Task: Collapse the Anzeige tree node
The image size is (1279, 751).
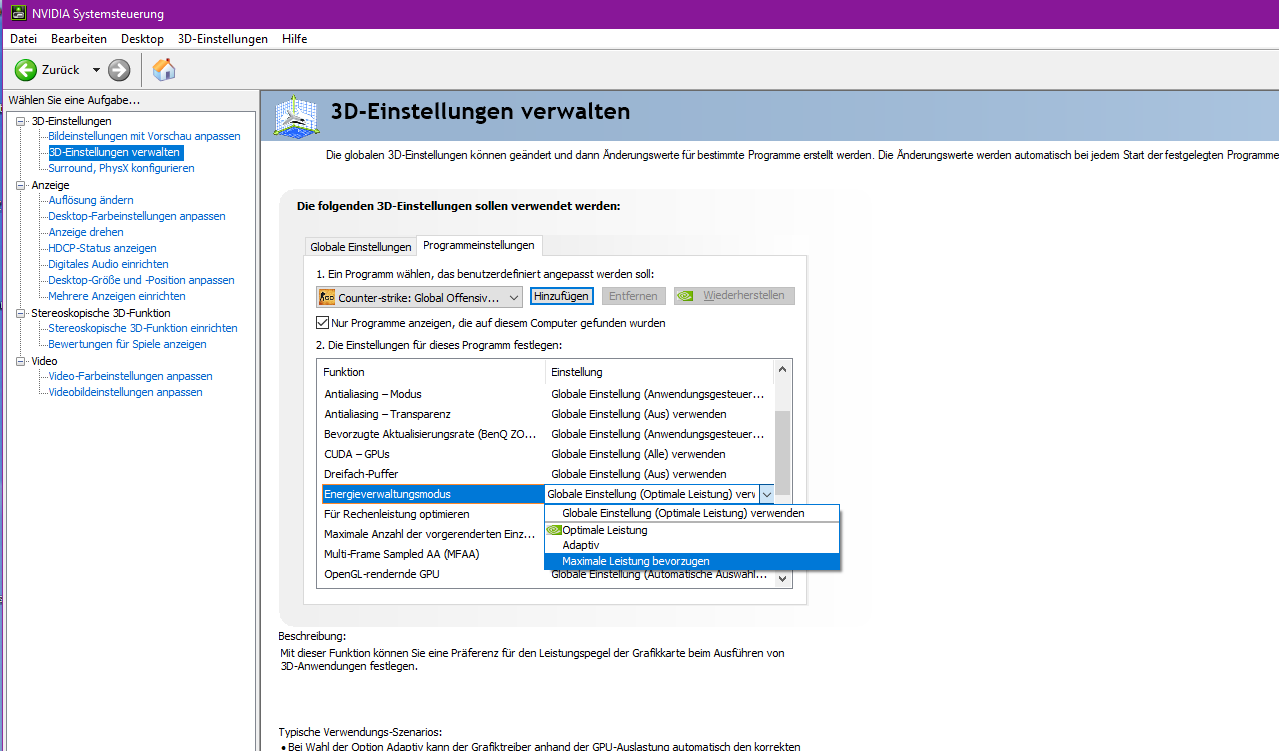Action: 21,185
